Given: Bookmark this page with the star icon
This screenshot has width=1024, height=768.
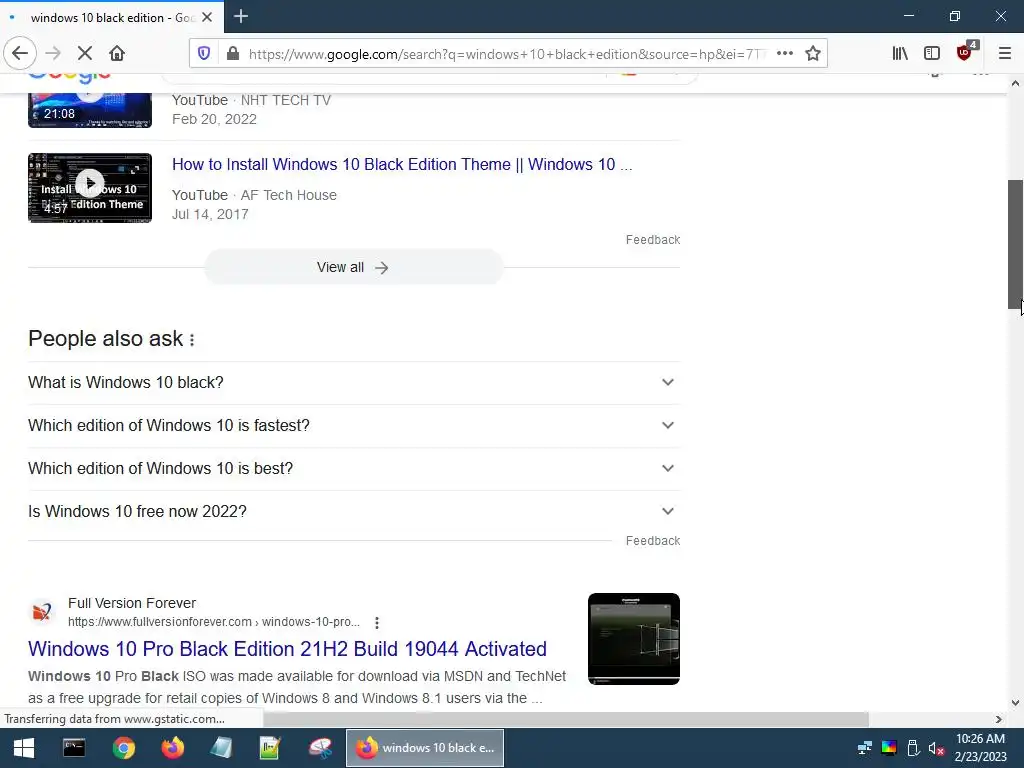Looking at the screenshot, I should pyautogui.click(x=812, y=54).
